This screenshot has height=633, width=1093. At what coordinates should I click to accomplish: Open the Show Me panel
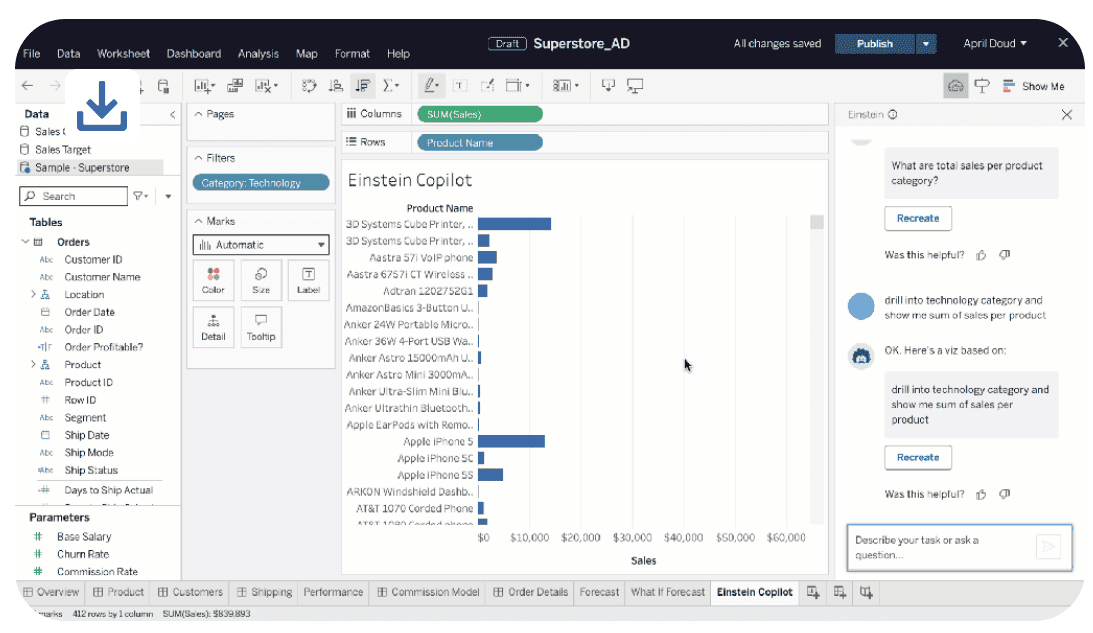tap(1034, 86)
